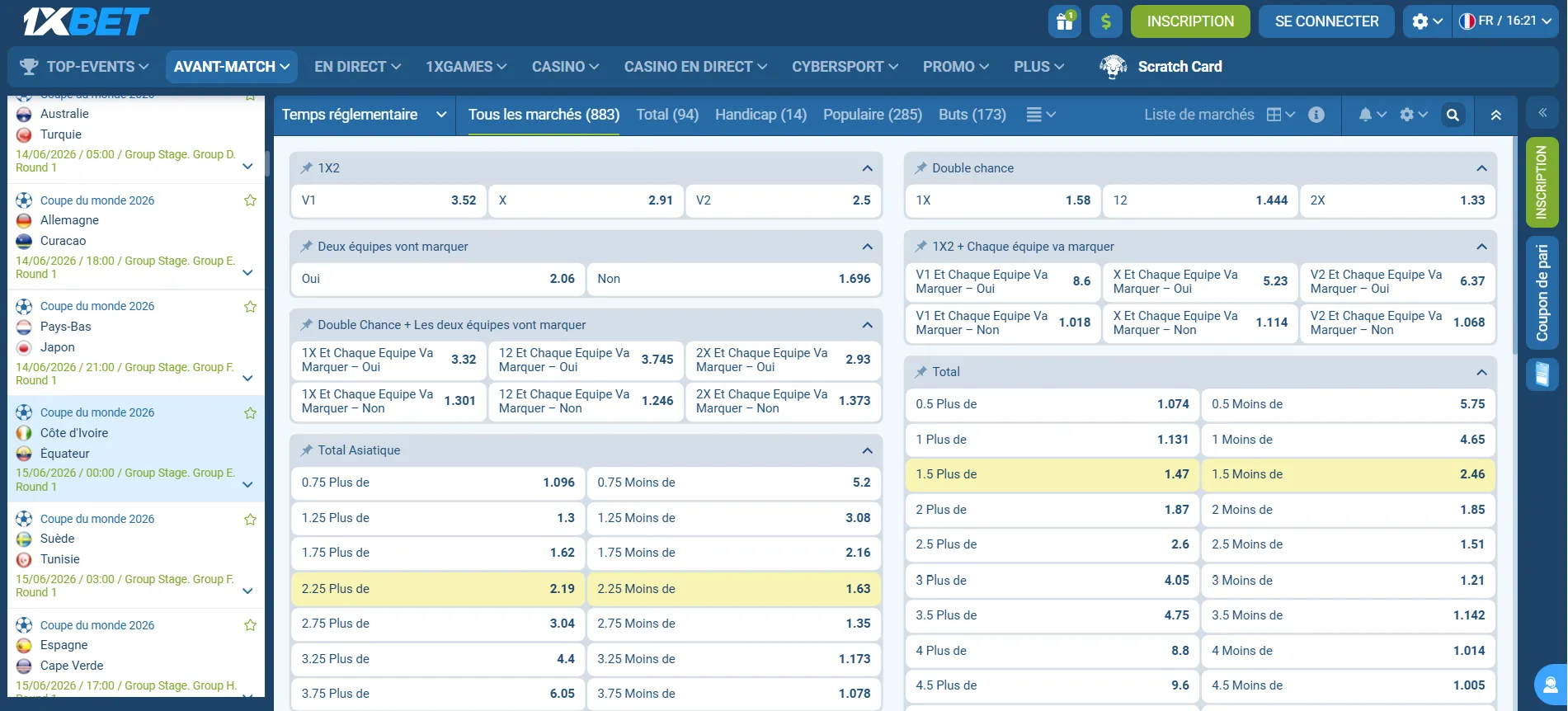1568x711 pixels.
Task: Switch to the Total (94) tab
Action: (667, 115)
